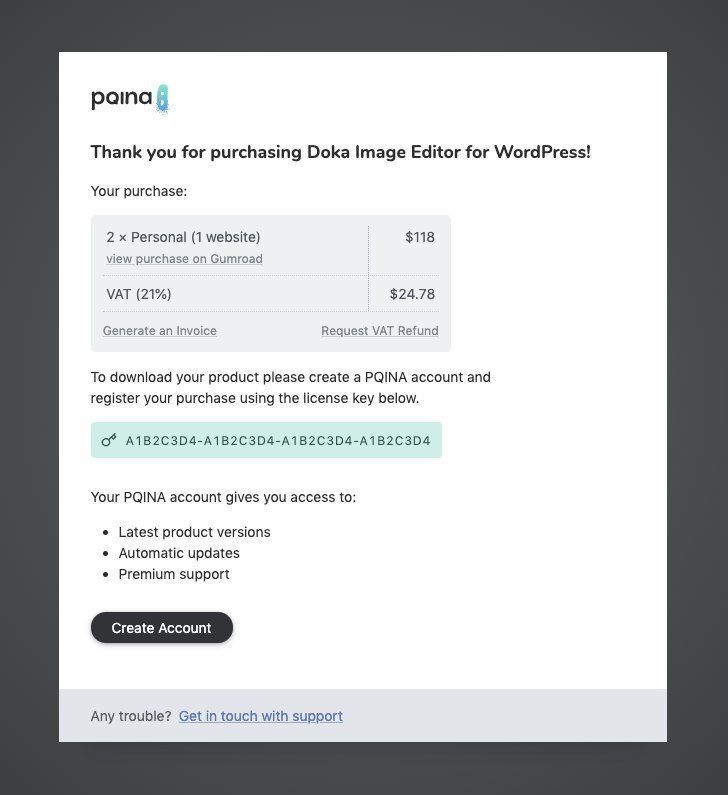Click the Any trouble? footer text

130,716
